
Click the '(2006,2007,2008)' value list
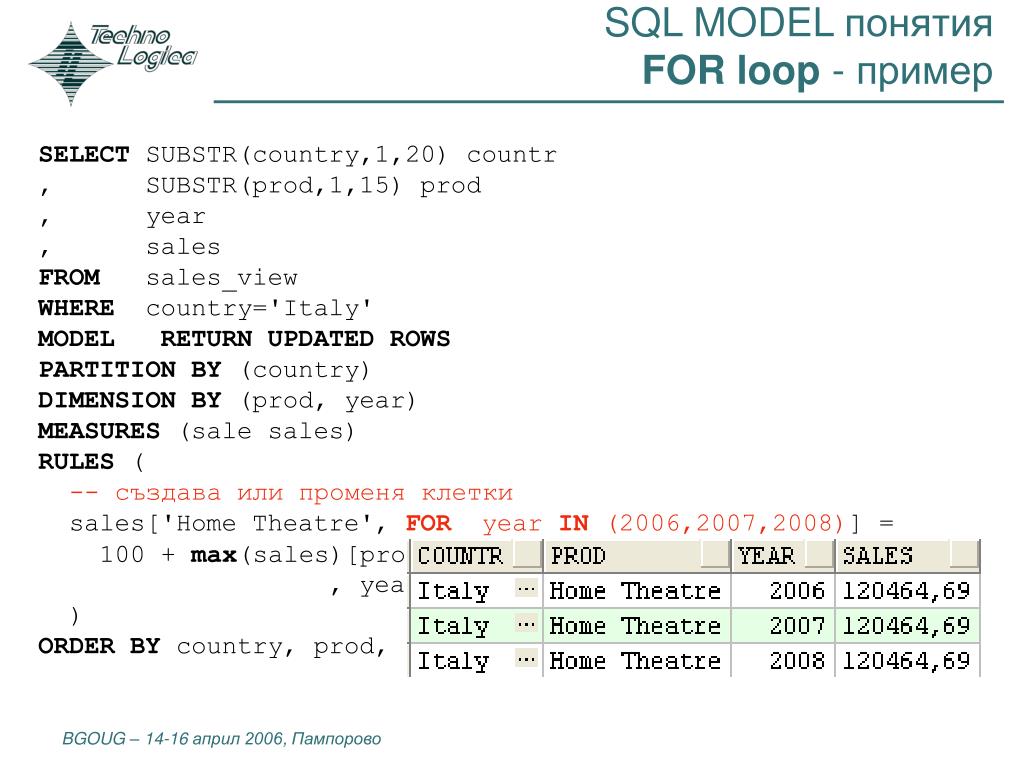pyautogui.click(x=727, y=523)
